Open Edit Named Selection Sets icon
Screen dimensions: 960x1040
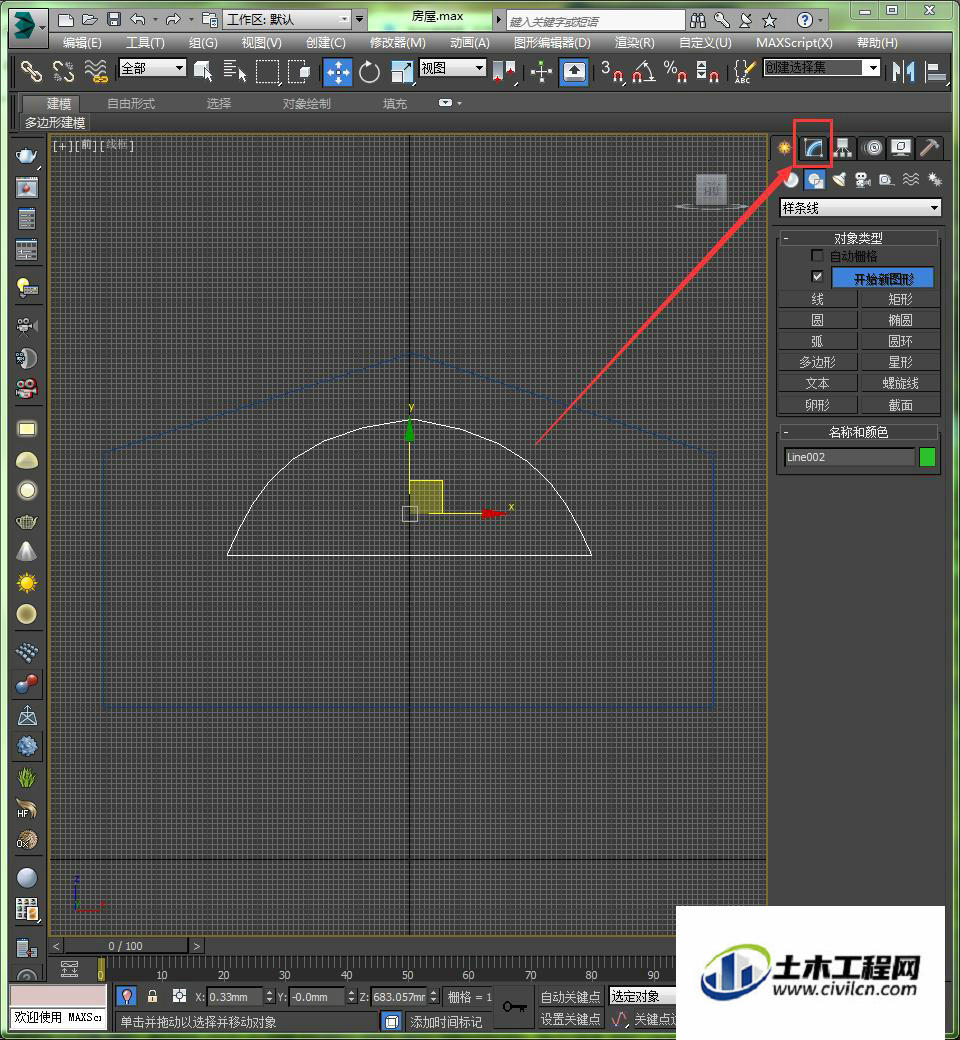745,71
